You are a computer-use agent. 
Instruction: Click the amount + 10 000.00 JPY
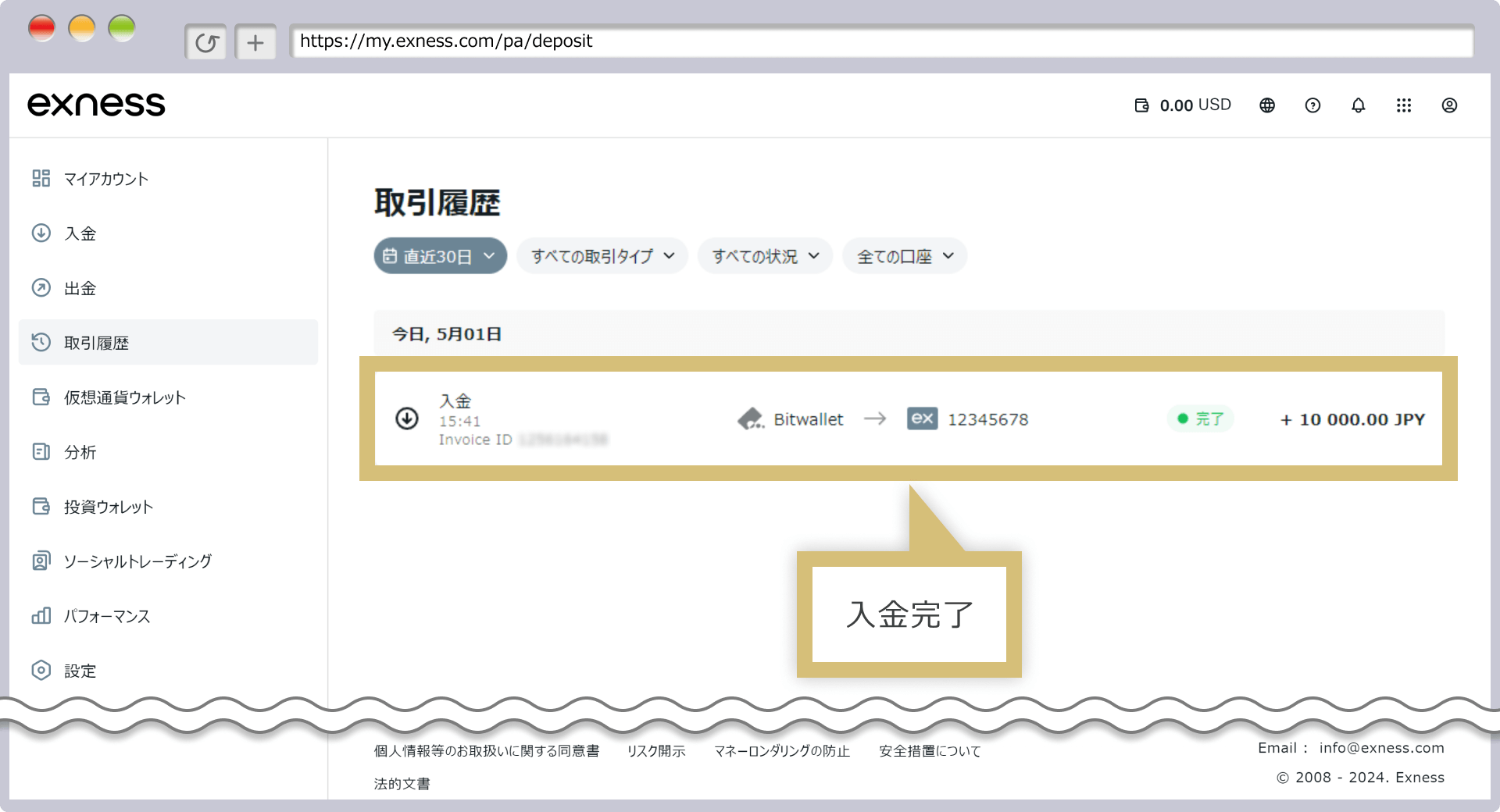[1352, 420]
